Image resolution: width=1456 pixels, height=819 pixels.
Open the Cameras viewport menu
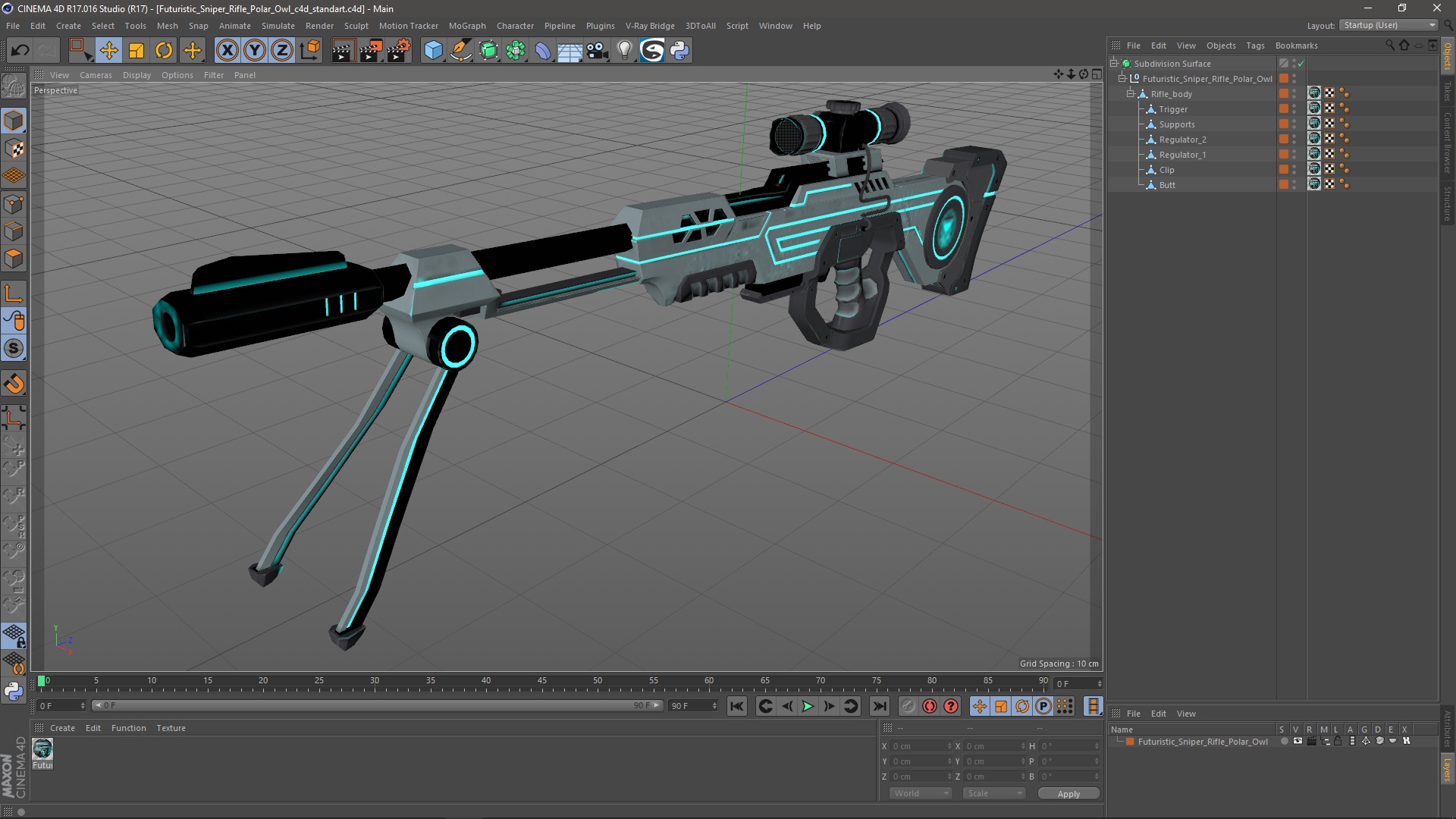(96, 75)
